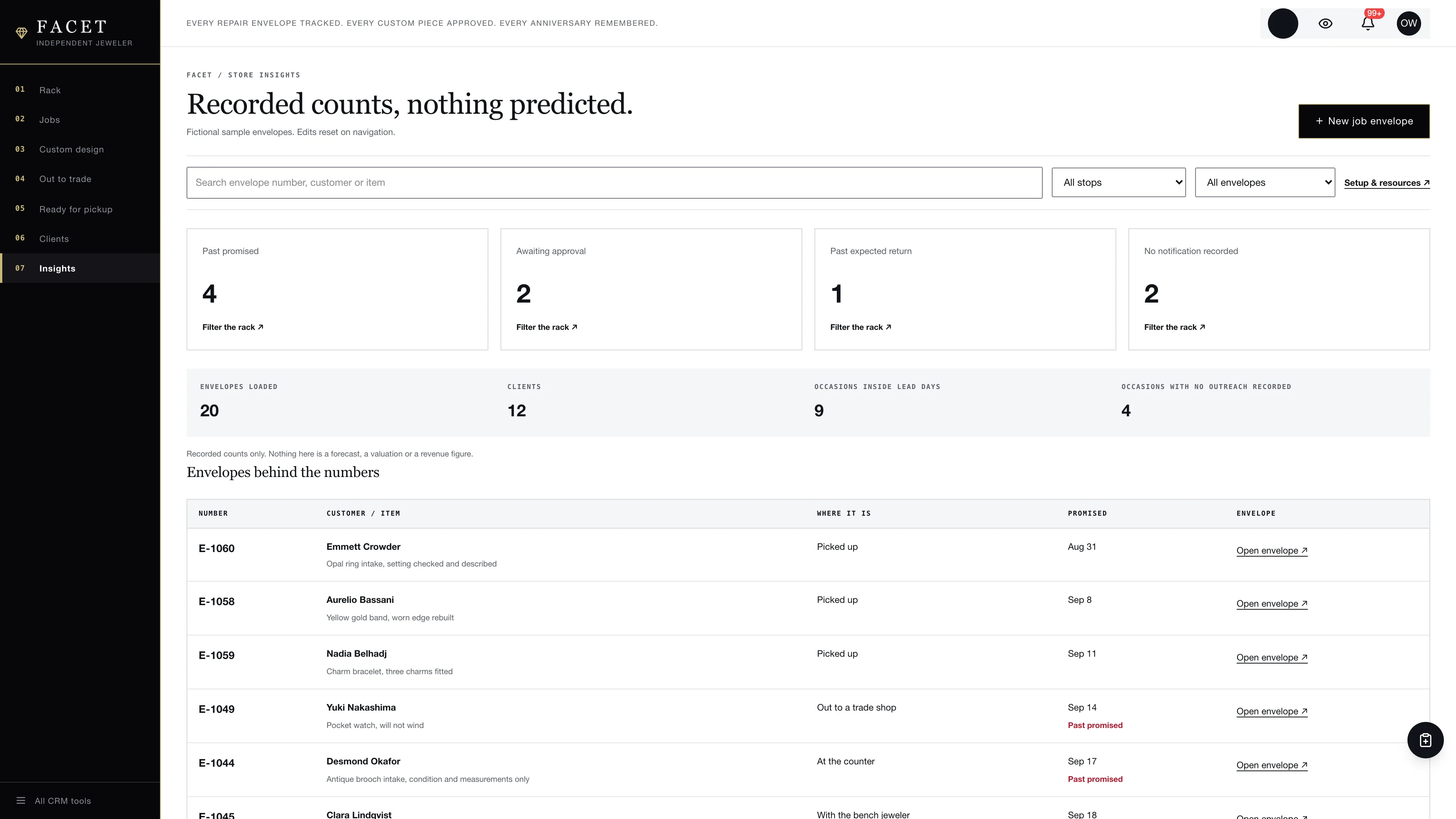The image size is (1456, 819).
Task: Click the STORE INSIGHTS breadcrumb
Action: pyautogui.click(x=264, y=75)
